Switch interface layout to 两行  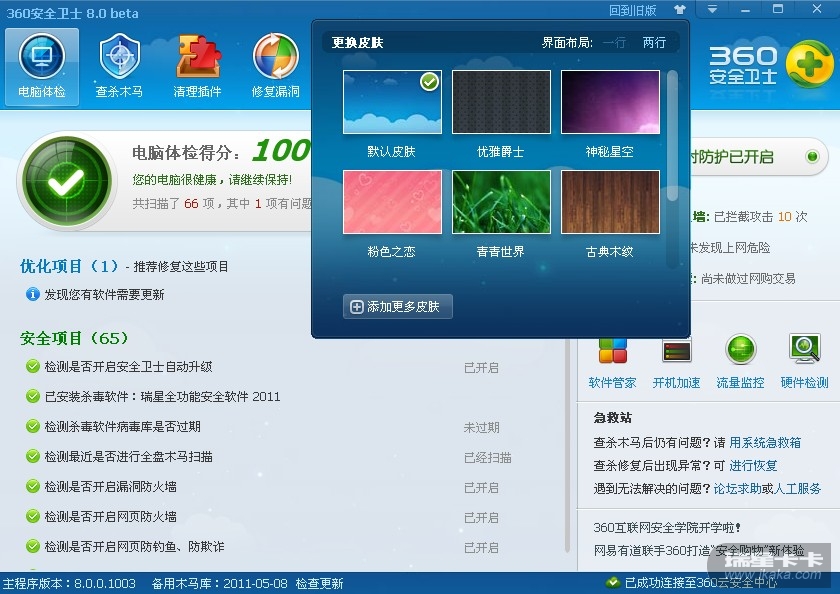(x=654, y=43)
